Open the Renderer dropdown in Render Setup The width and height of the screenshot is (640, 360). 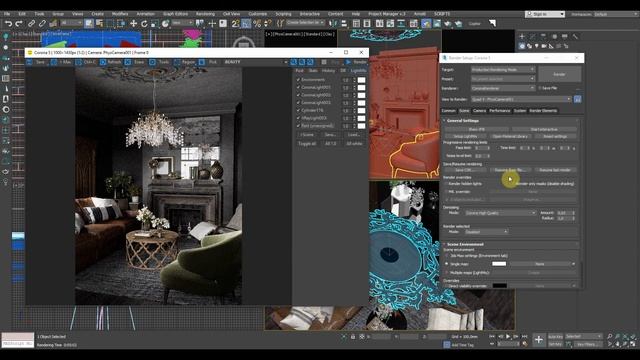pyautogui.click(x=503, y=88)
